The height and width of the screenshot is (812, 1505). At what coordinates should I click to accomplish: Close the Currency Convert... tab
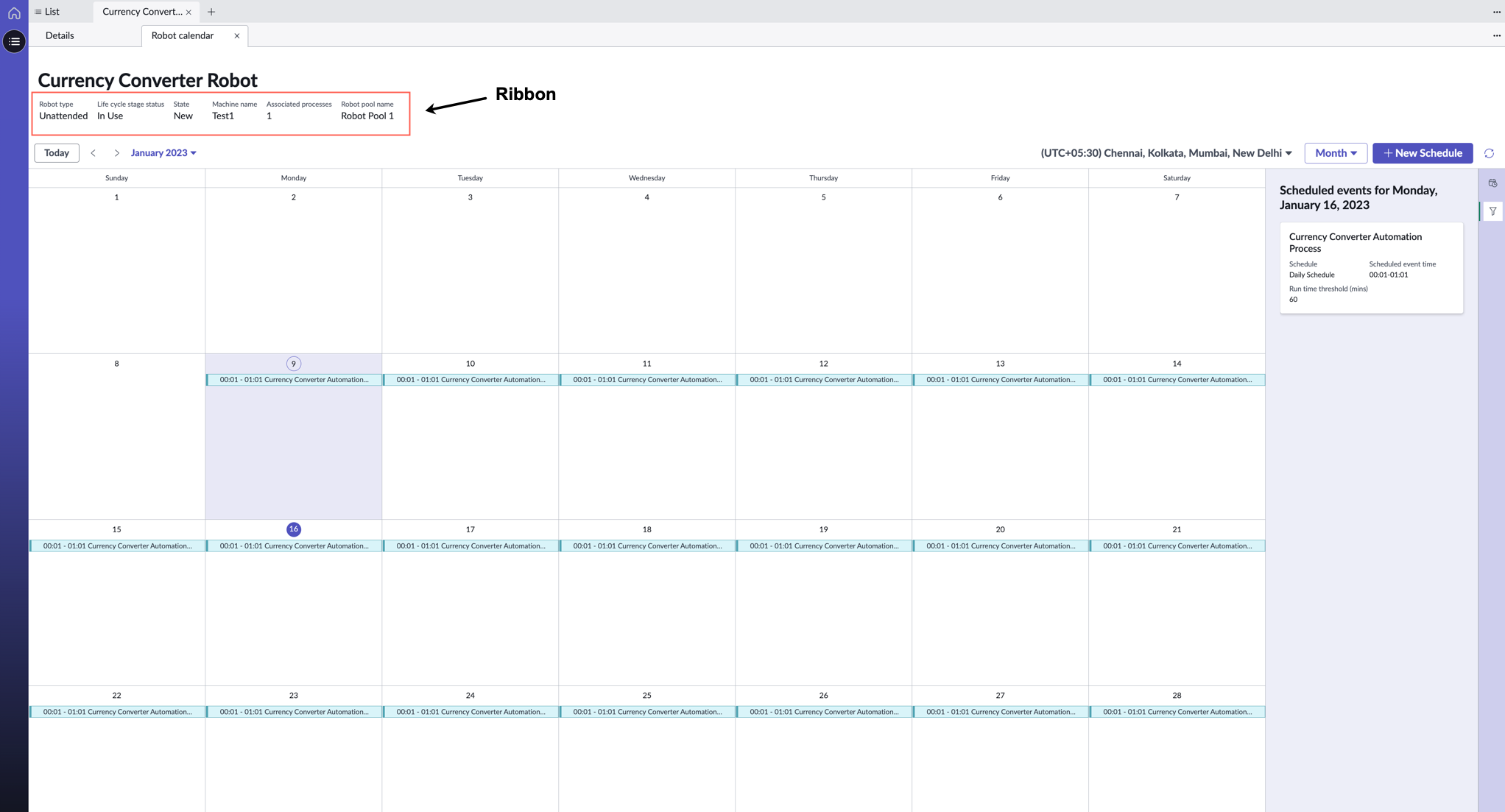click(x=188, y=12)
